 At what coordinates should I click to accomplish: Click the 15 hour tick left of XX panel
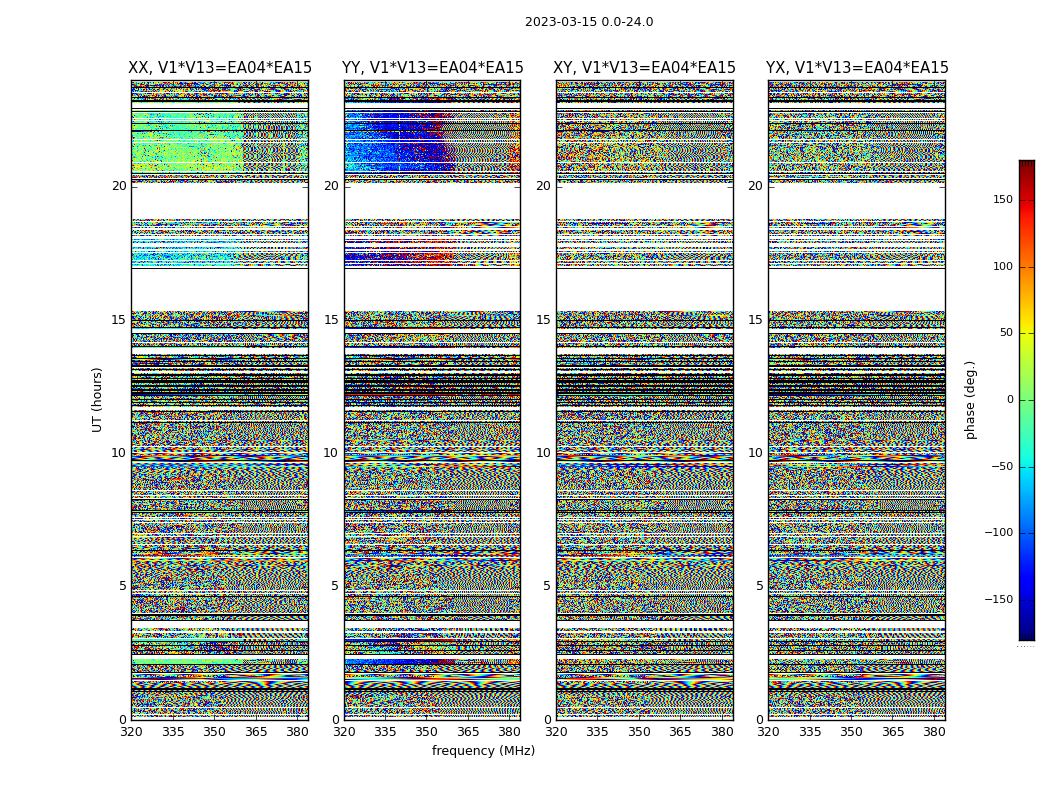point(119,319)
